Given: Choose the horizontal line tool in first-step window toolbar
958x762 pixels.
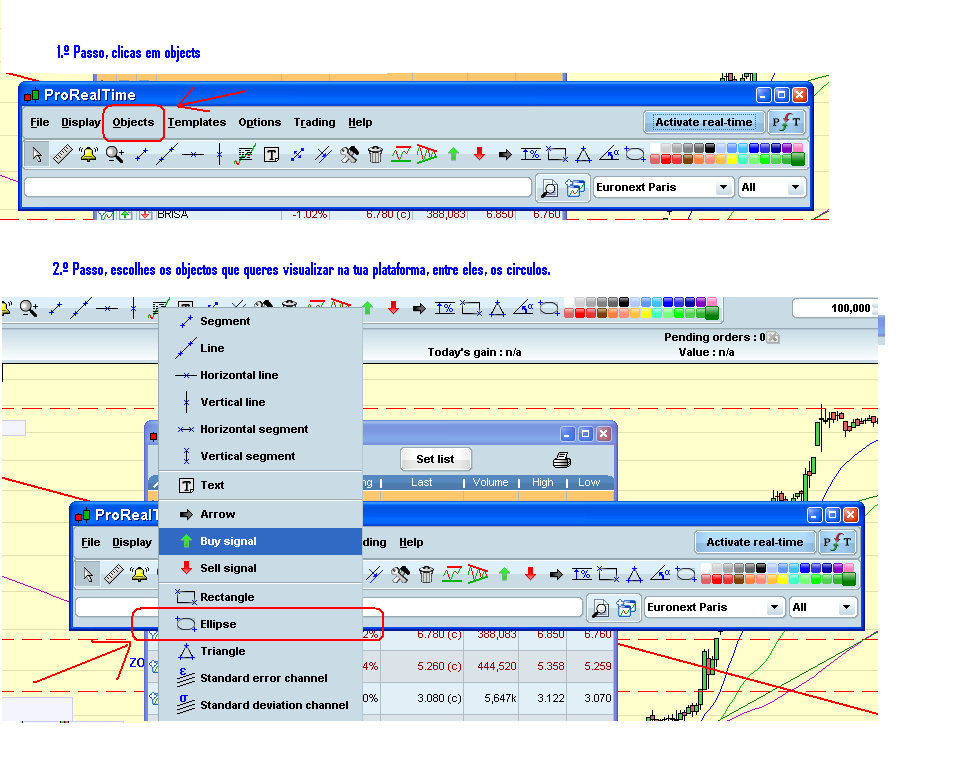Looking at the screenshot, I should tap(192, 155).
